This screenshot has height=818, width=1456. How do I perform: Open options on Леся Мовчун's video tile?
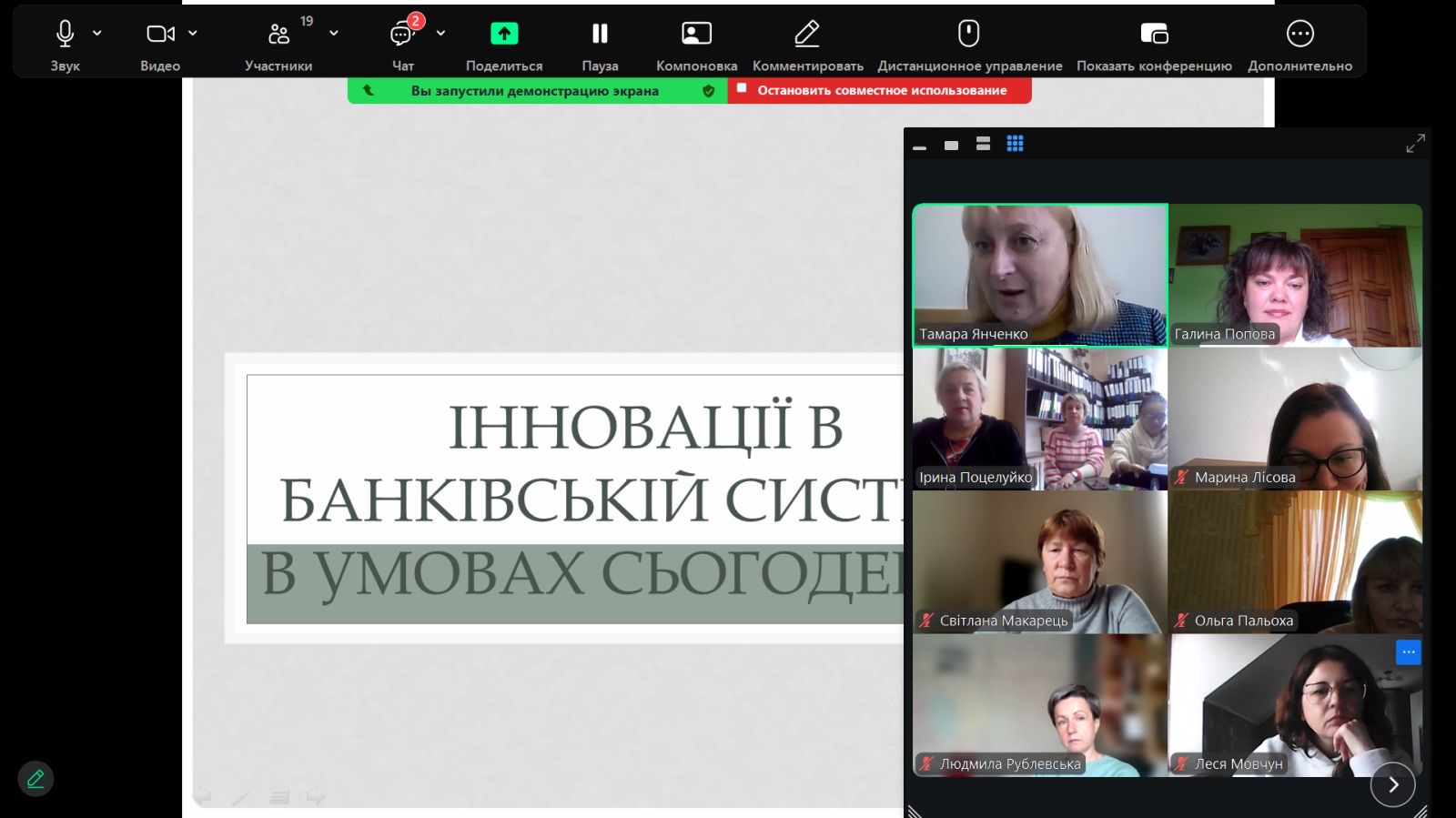click(x=1408, y=651)
